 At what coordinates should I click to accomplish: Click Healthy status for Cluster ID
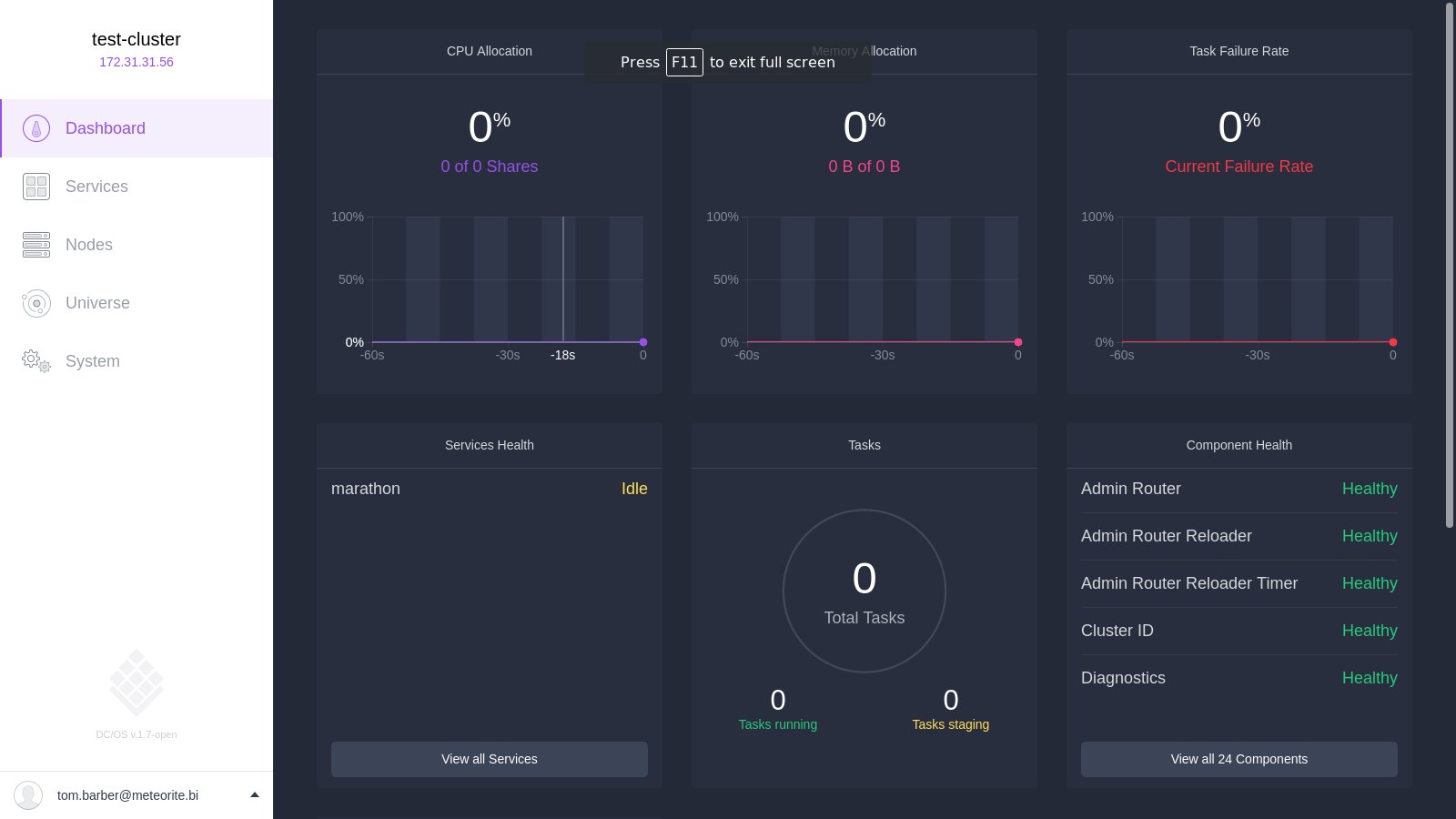click(x=1370, y=631)
